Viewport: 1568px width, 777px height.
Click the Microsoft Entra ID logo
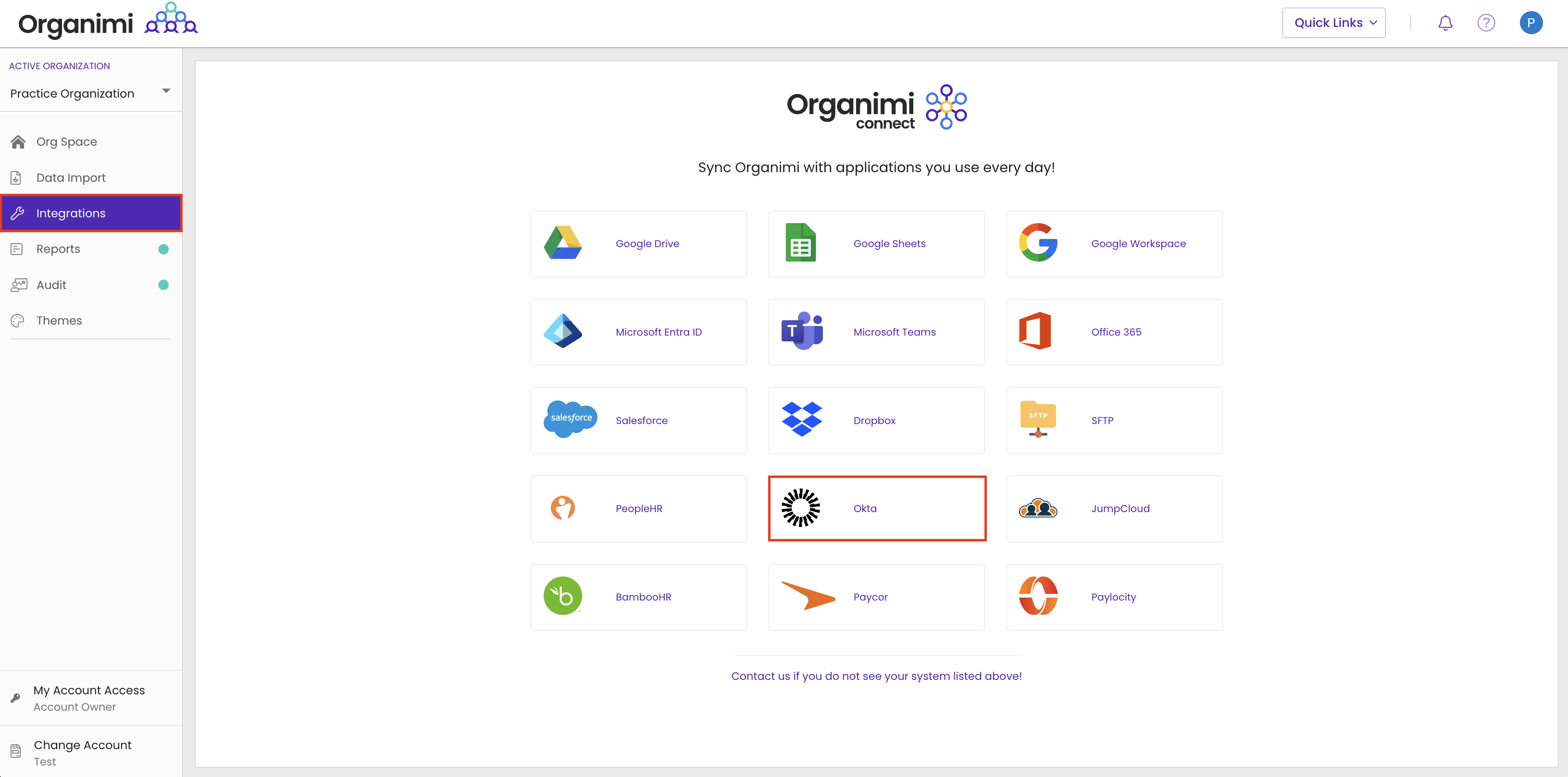coord(562,331)
